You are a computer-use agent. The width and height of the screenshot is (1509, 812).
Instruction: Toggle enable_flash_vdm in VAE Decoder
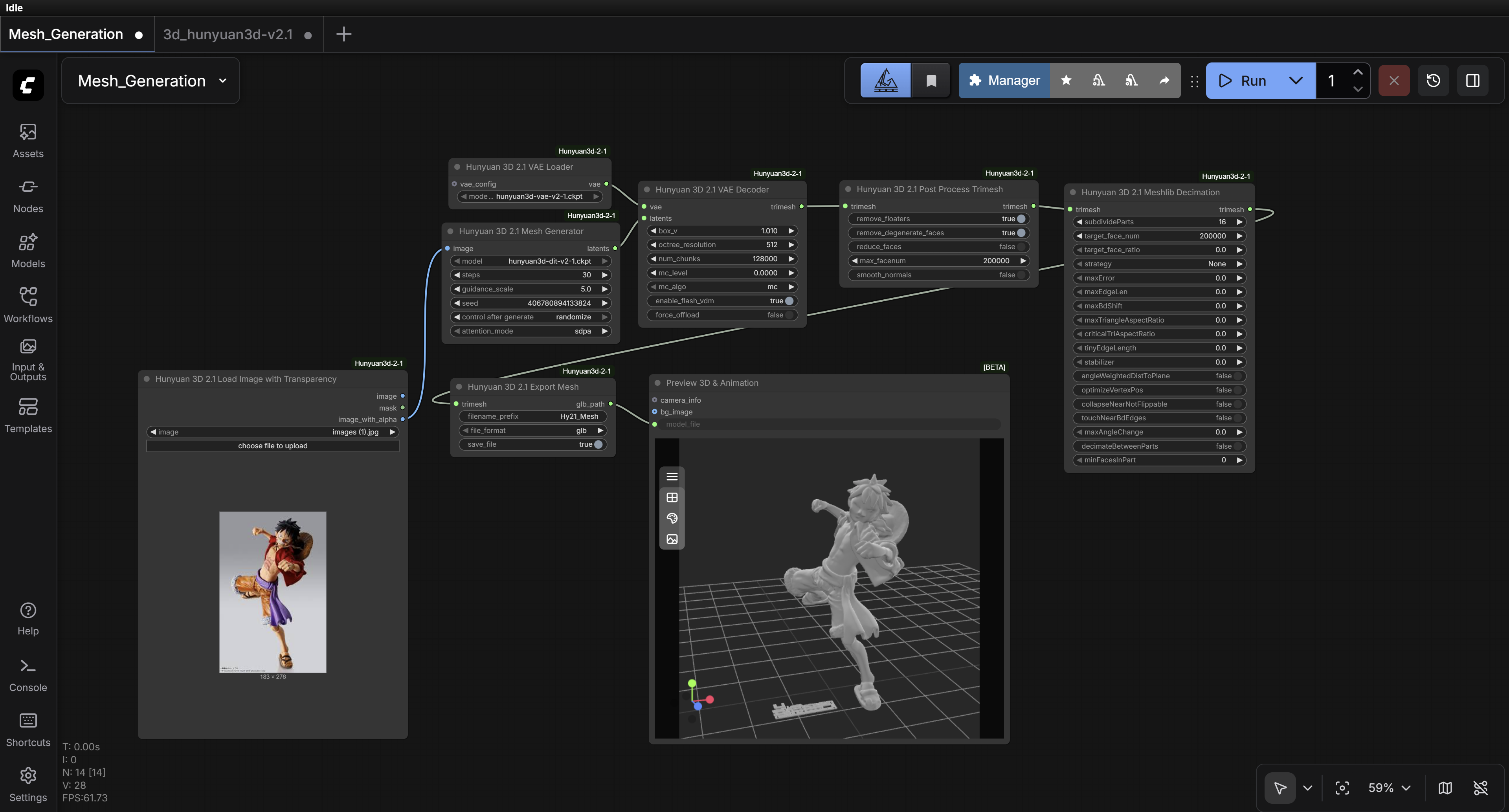click(789, 301)
